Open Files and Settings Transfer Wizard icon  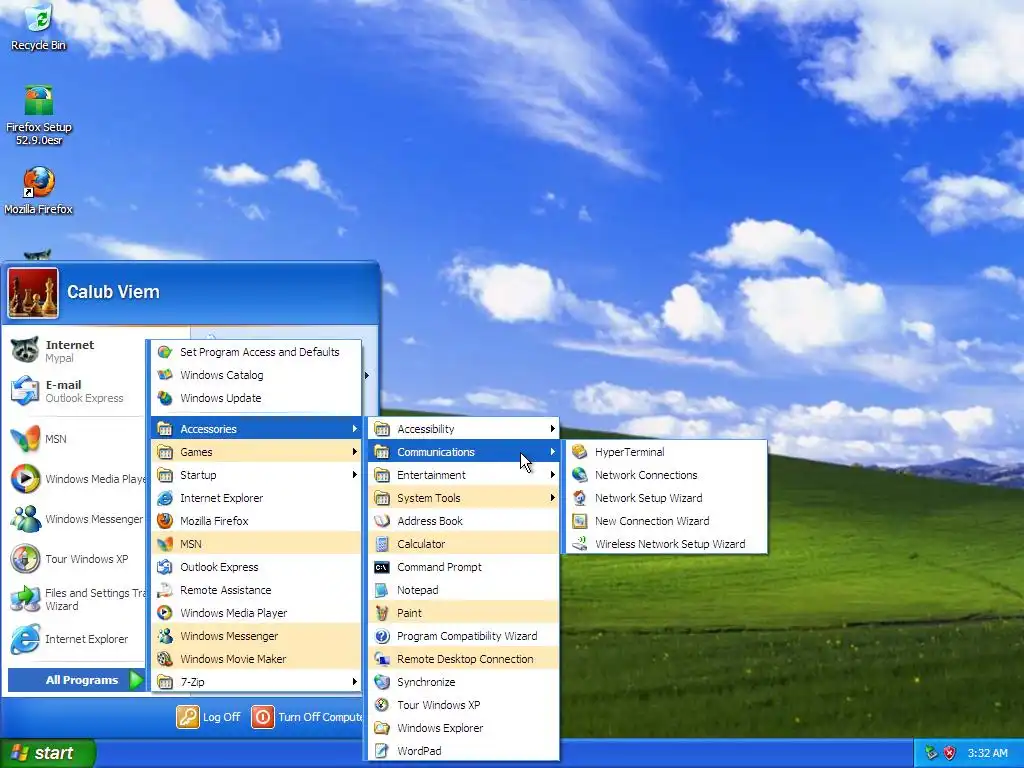[x=25, y=599]
